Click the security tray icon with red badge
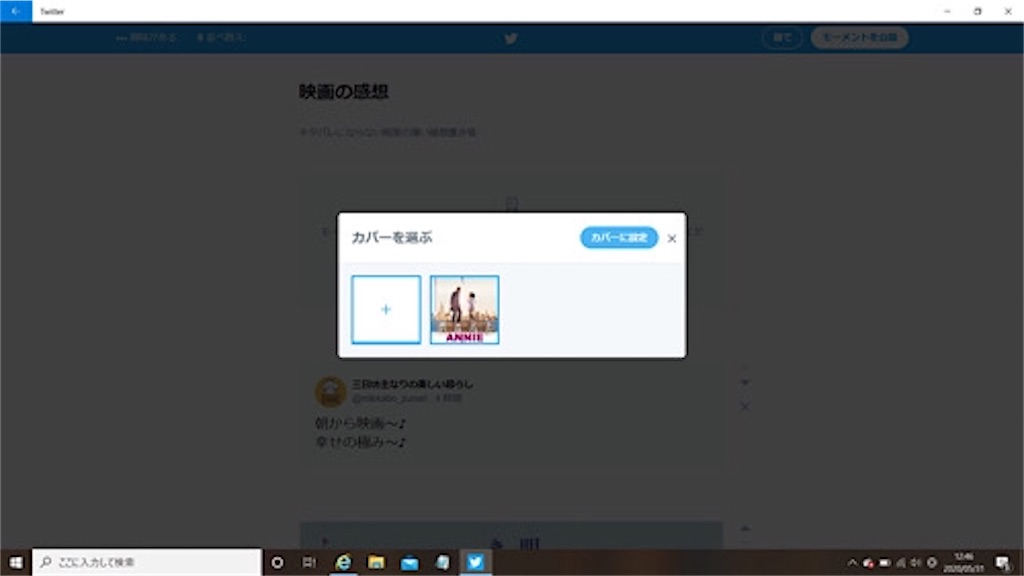 (868, 562)
